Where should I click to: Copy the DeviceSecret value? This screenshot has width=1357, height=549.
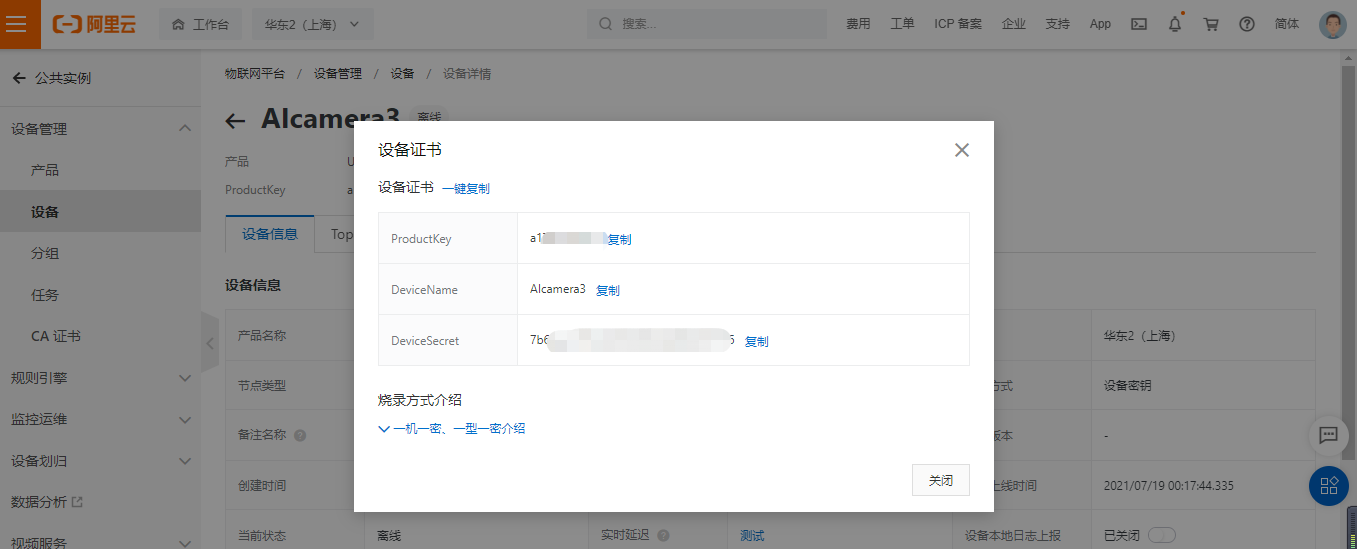(x=757, y=341)
